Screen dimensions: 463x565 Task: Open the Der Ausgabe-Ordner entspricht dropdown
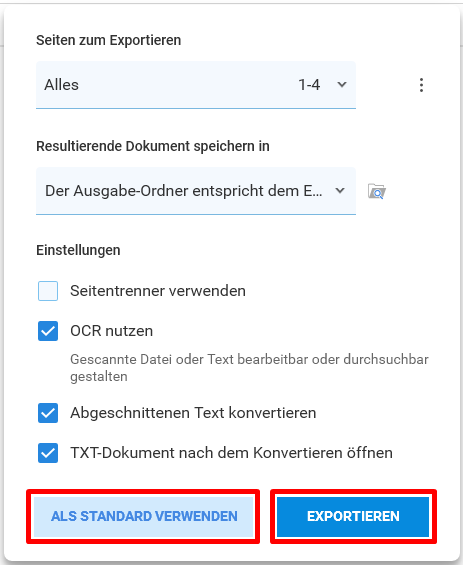click(196, 191)
